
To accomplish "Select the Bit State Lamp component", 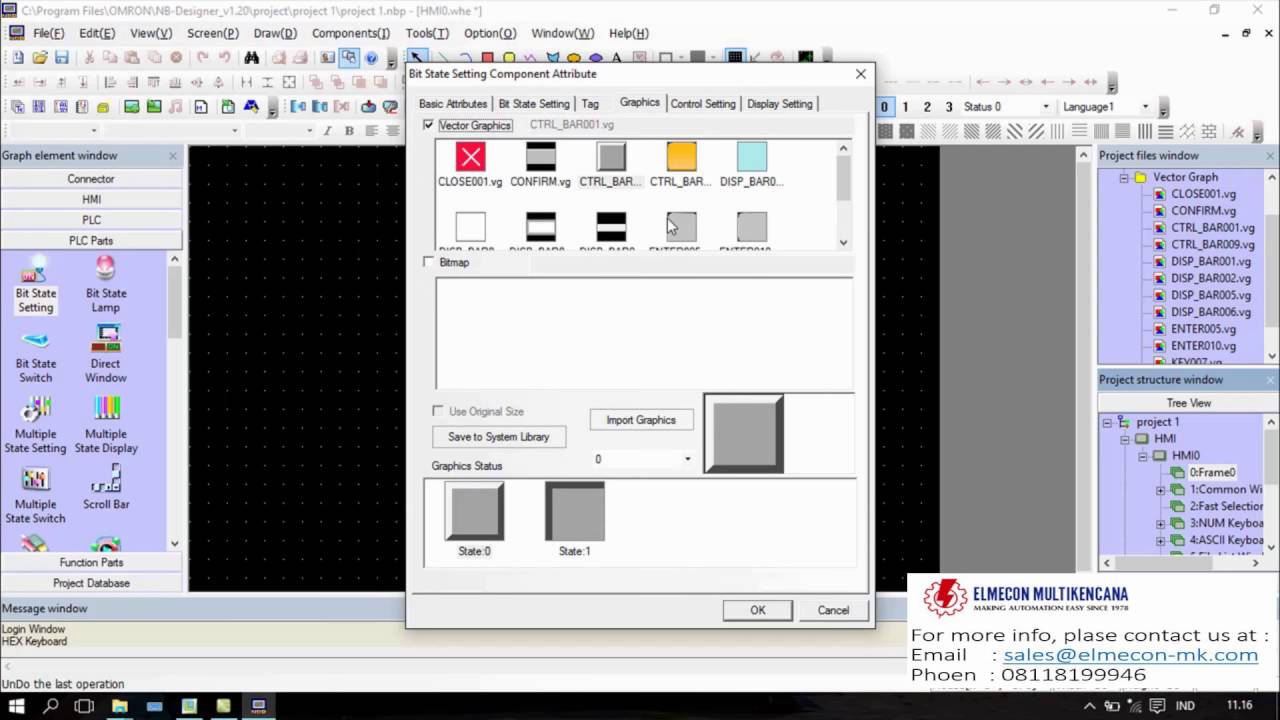I will 106,285.
